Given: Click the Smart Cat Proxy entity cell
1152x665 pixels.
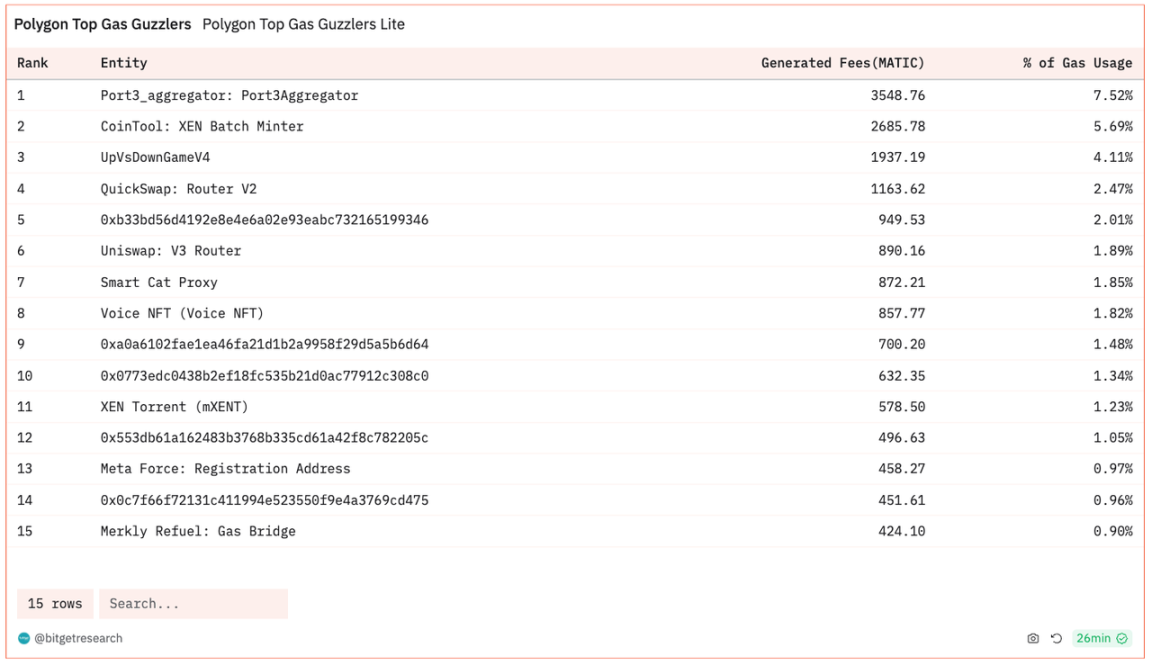Looking at the screenshot, I should point(159,282).
